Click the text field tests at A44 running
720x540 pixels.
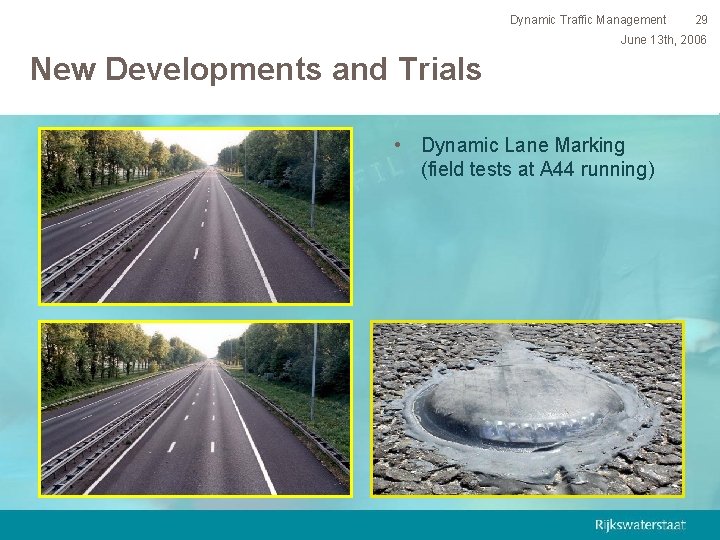(537, 169)
